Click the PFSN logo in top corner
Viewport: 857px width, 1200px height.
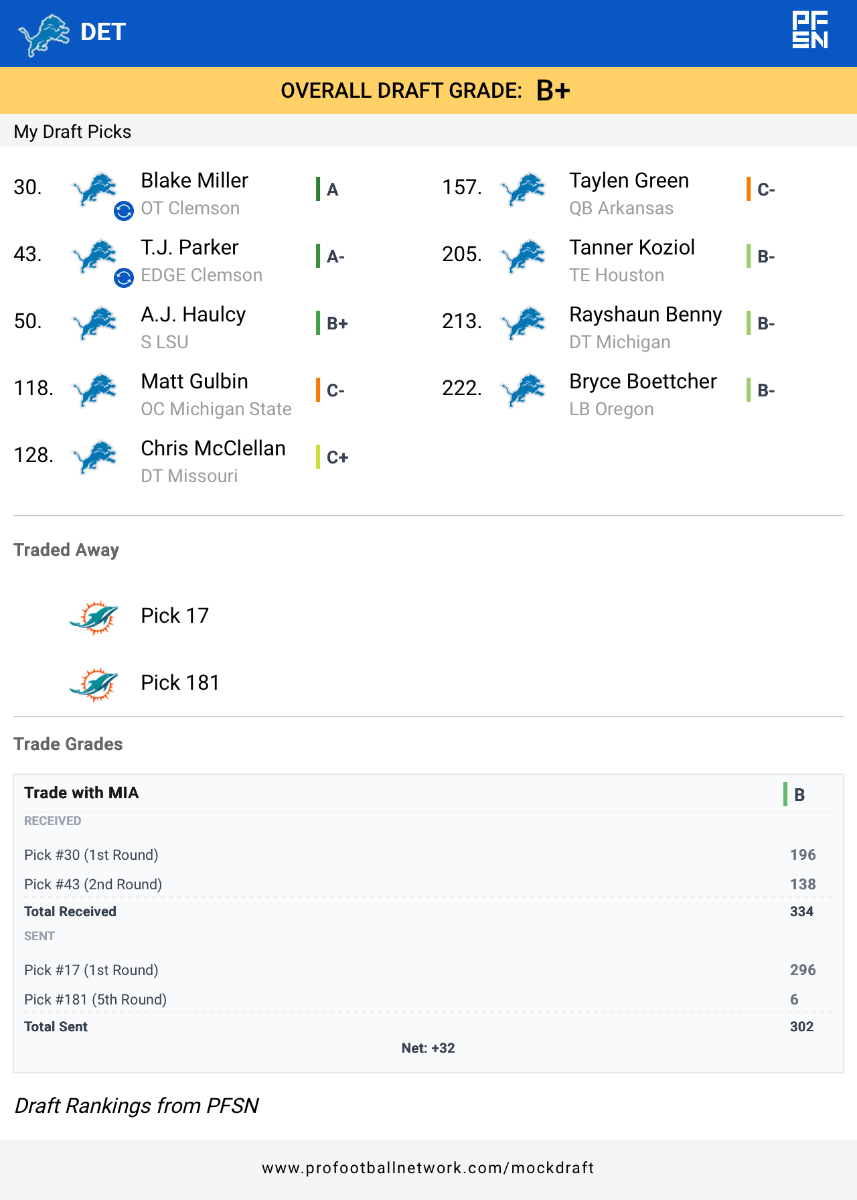(809, 31)
